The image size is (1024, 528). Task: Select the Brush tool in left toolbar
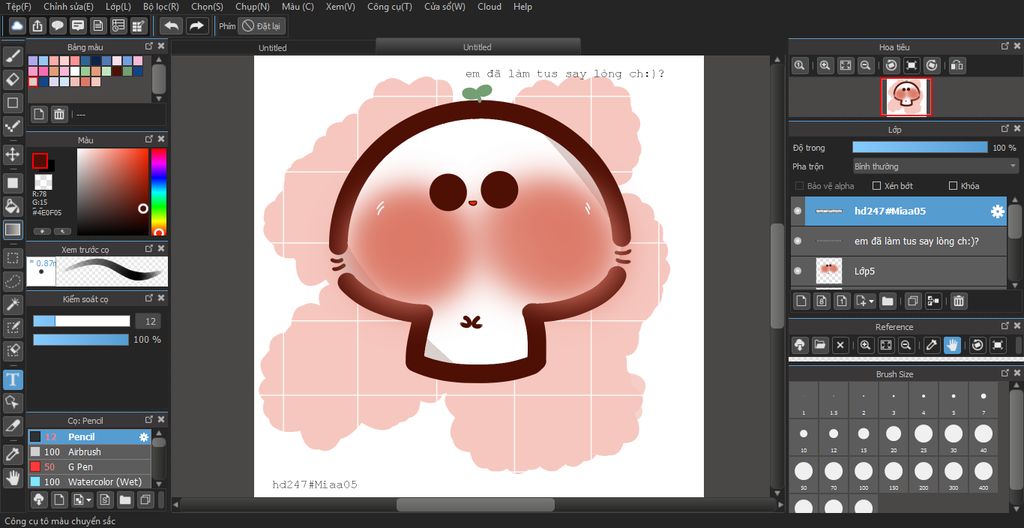(x=12, y=56)
